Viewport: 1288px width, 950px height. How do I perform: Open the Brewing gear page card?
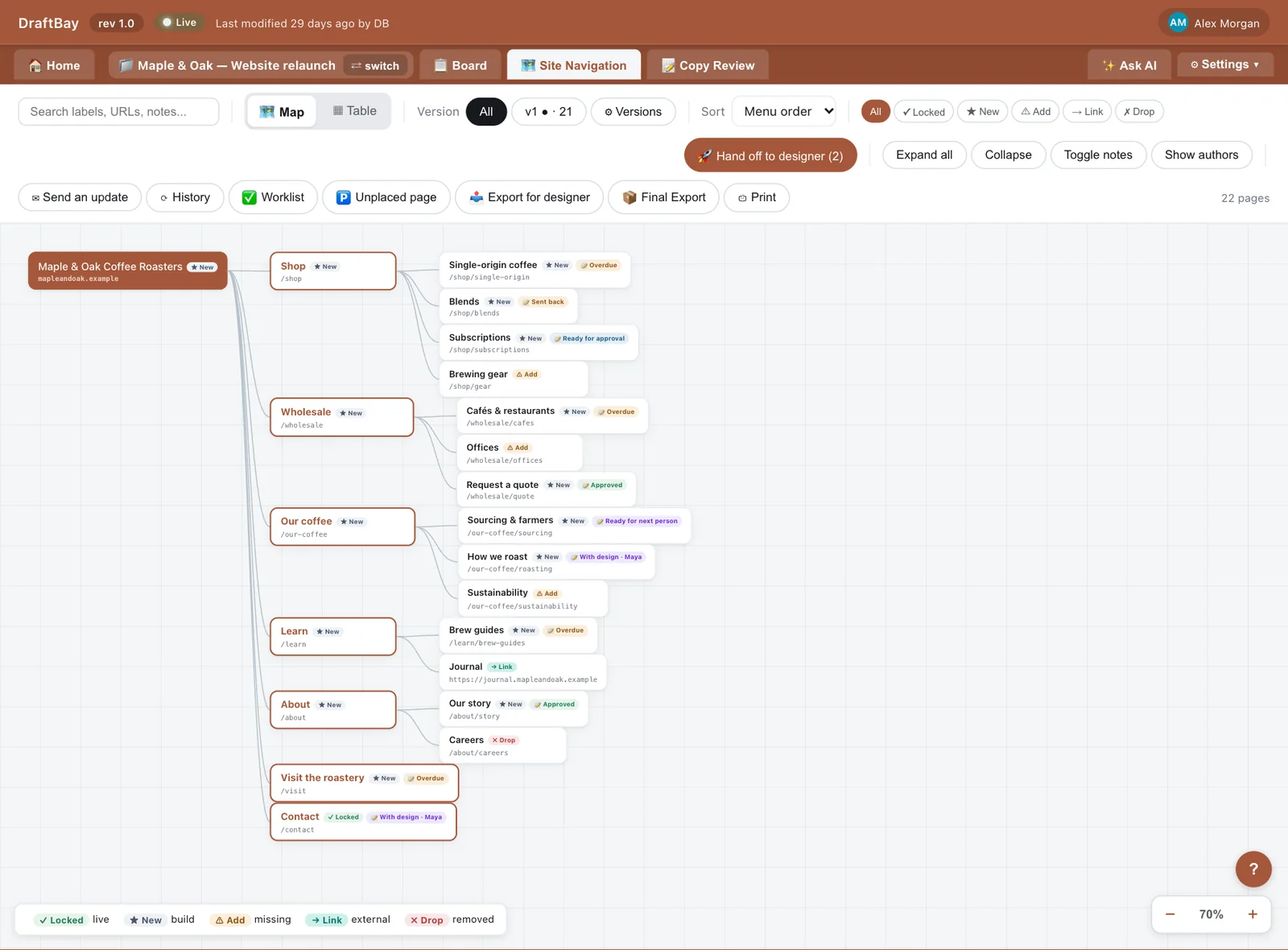coord(514,379)
